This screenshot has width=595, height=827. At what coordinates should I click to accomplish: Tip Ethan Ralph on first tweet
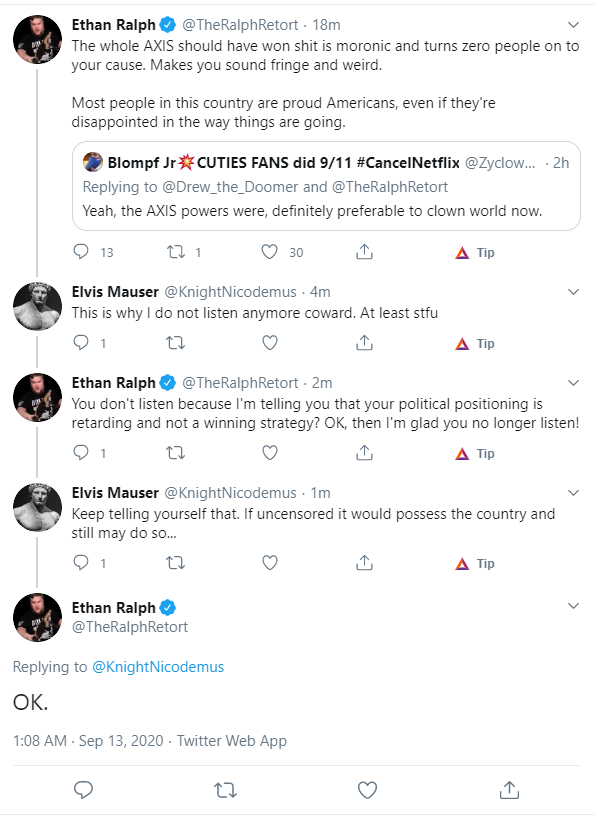(x=475, y=253)
